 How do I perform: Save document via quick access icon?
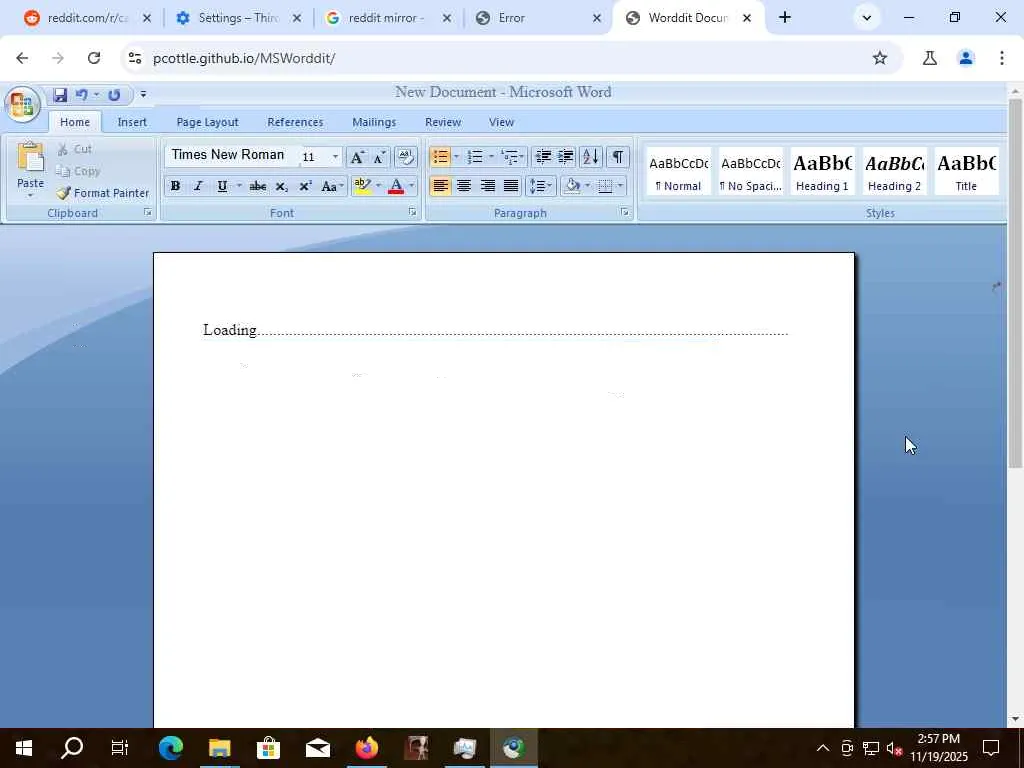pos(60,95)
